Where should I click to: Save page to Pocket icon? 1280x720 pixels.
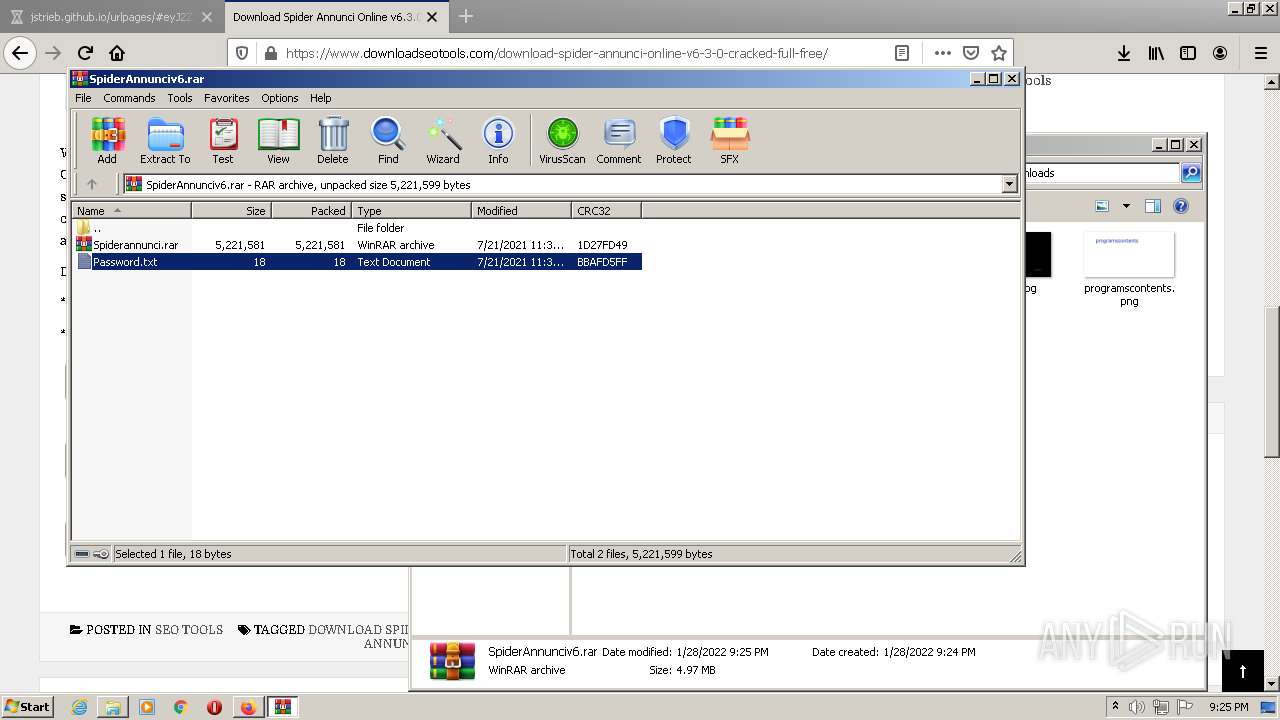pyautogui.click(x=970, y=53)
